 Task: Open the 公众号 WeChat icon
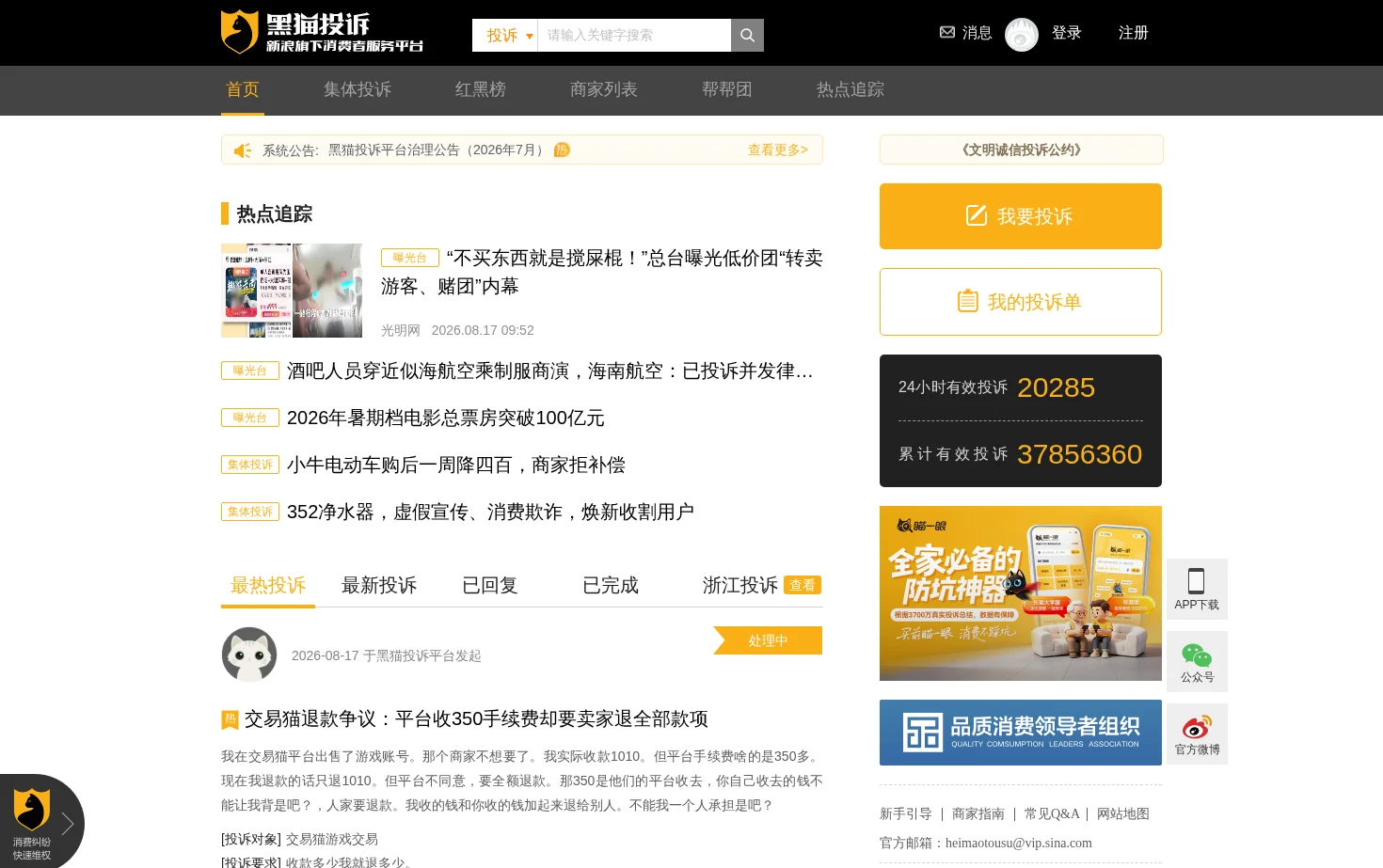1197,661
